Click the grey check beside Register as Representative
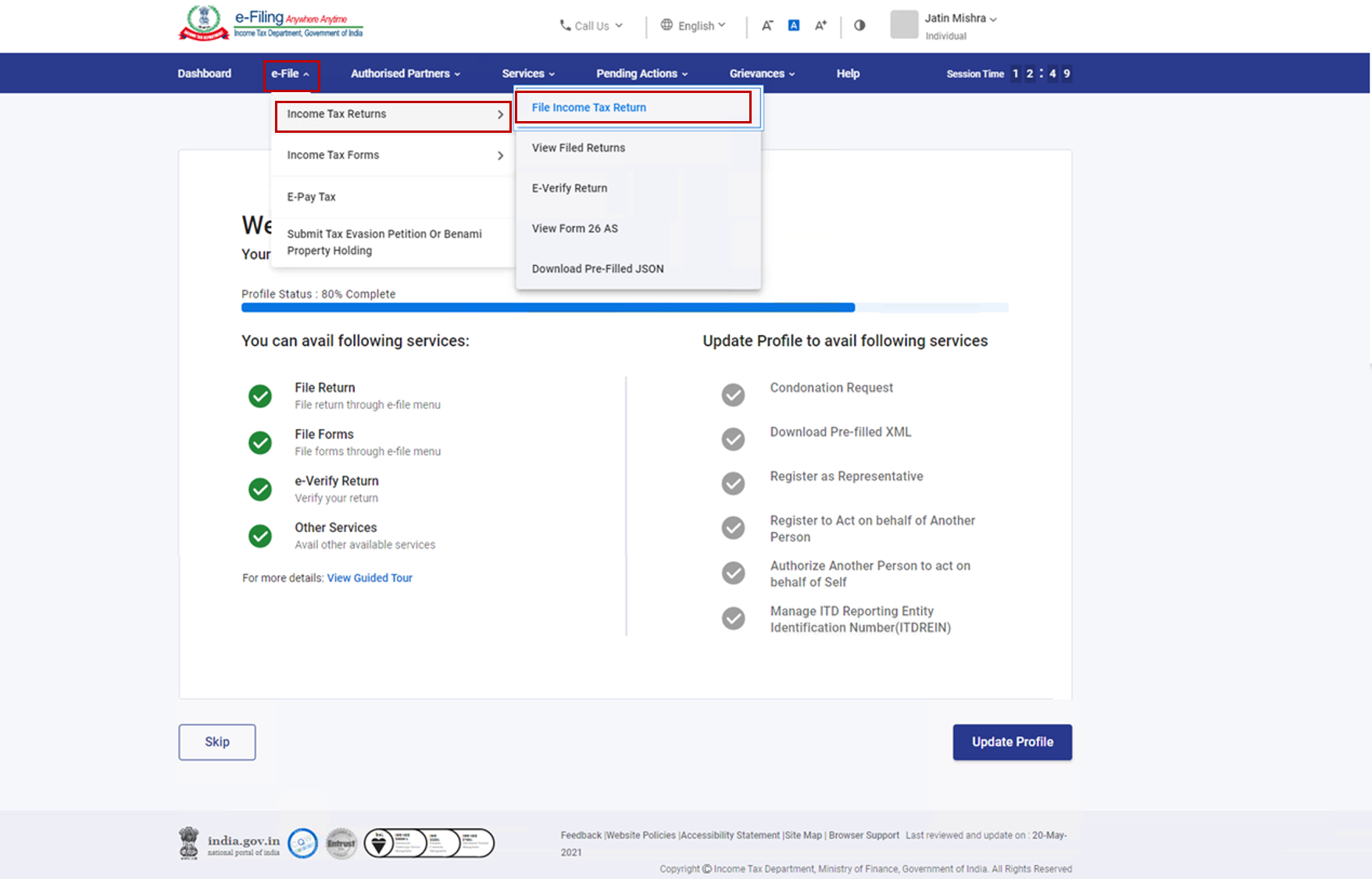Viewport: 1372px width, 879px height. [x=733, y=484]
